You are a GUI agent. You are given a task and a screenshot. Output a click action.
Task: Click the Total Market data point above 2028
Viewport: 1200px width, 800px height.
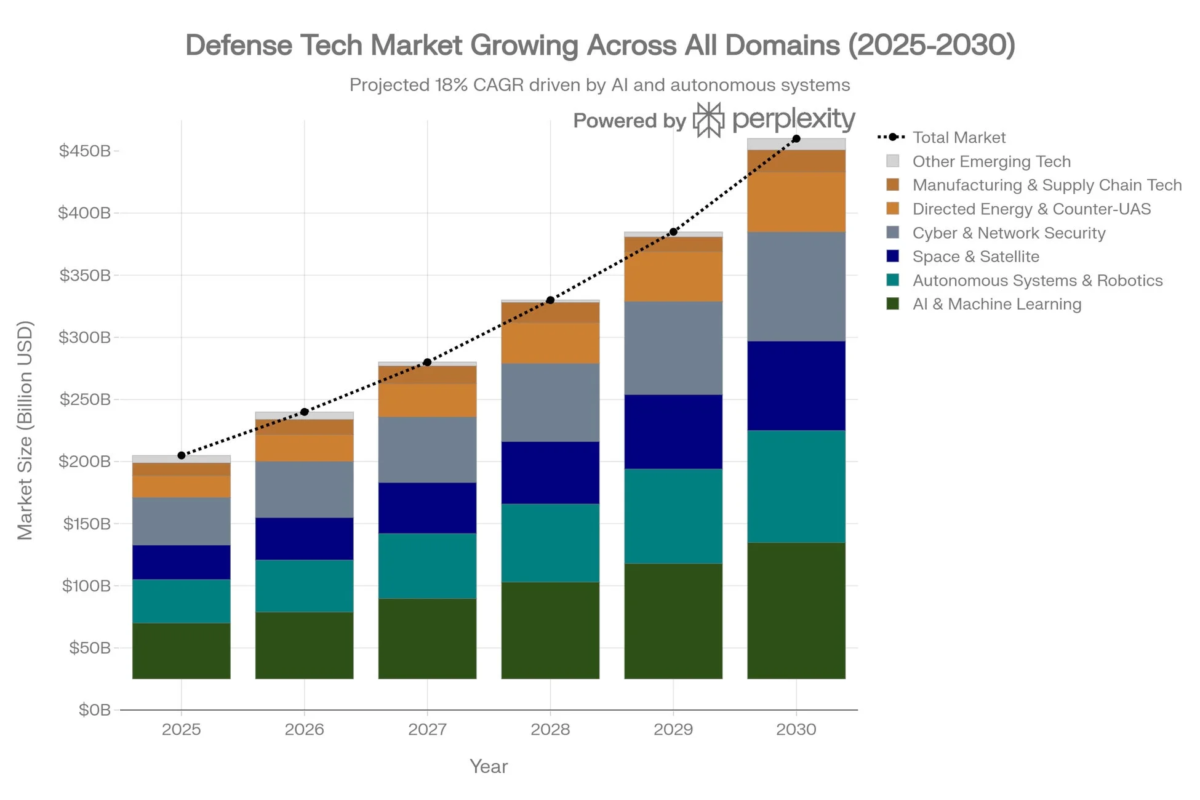tap(551, 300)
